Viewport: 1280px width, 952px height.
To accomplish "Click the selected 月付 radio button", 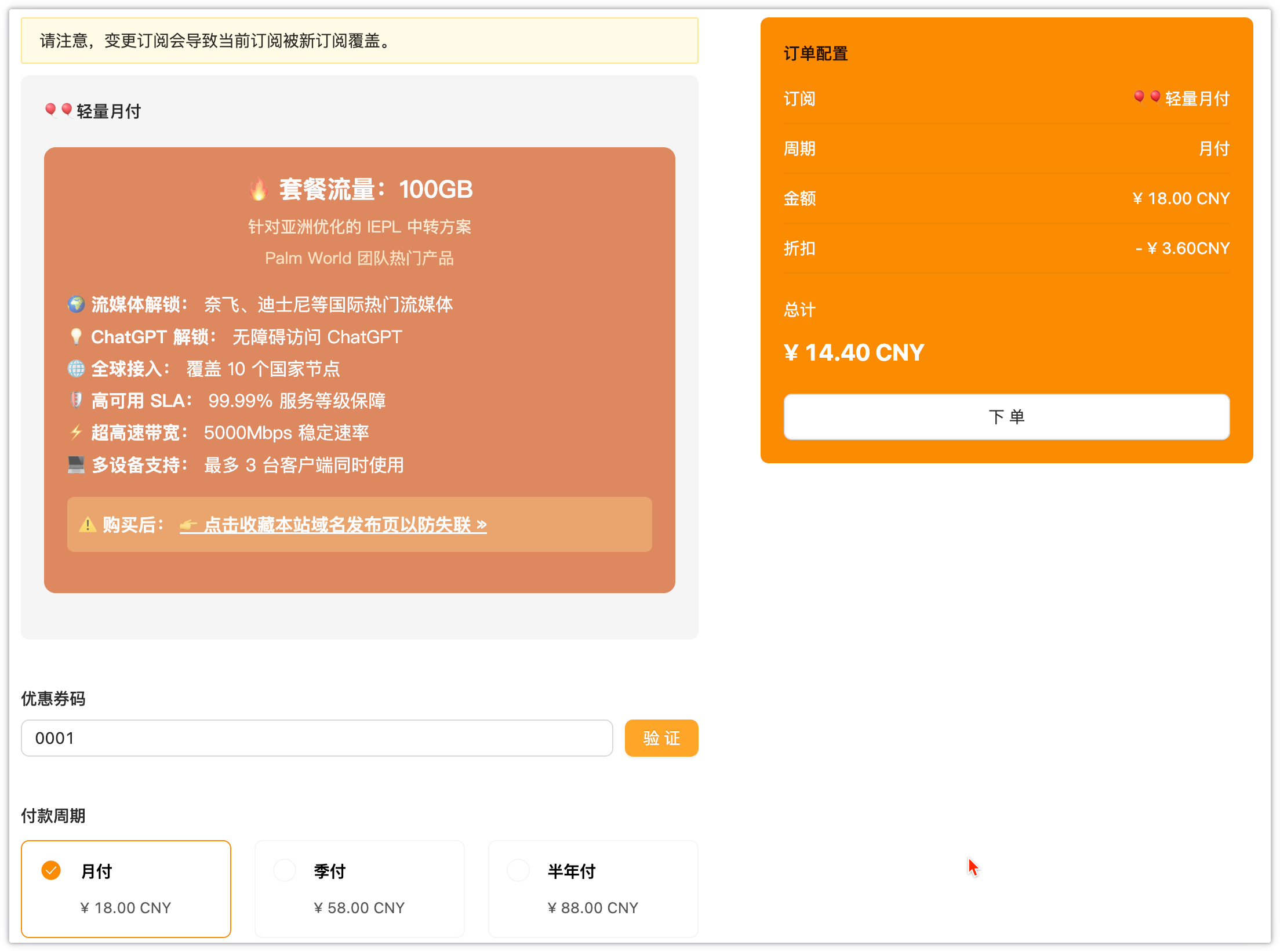I will (x=50, y=870).
